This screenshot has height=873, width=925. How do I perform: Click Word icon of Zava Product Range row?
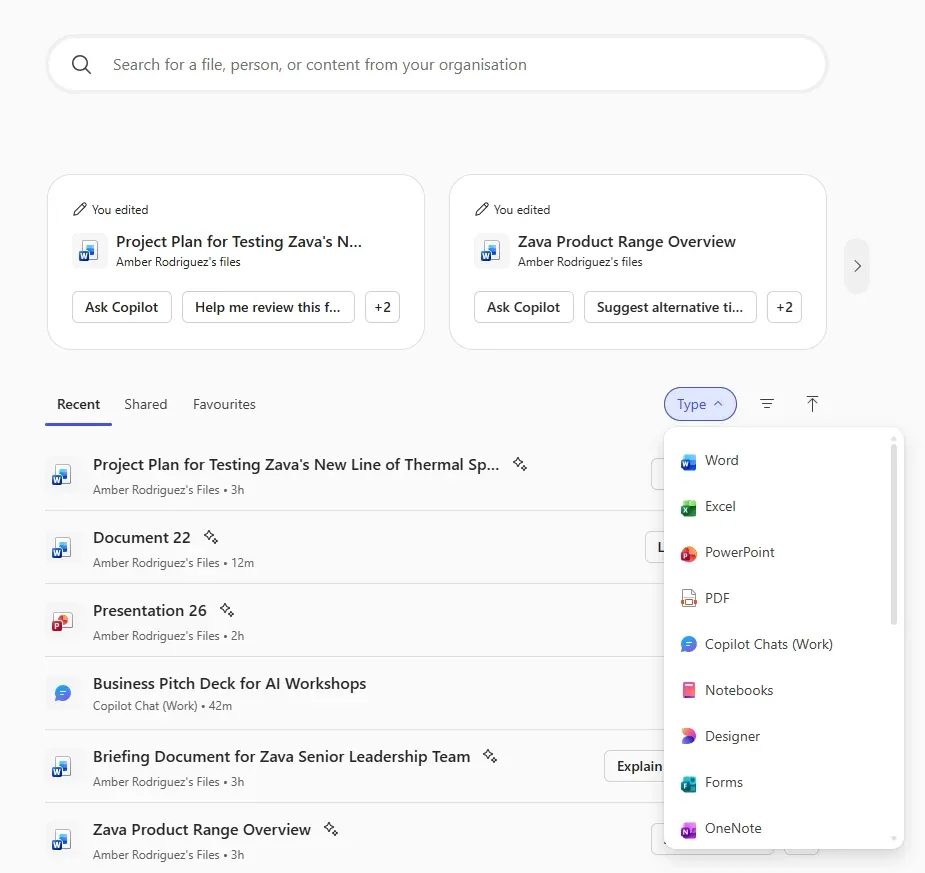click(x=61, y=840)
